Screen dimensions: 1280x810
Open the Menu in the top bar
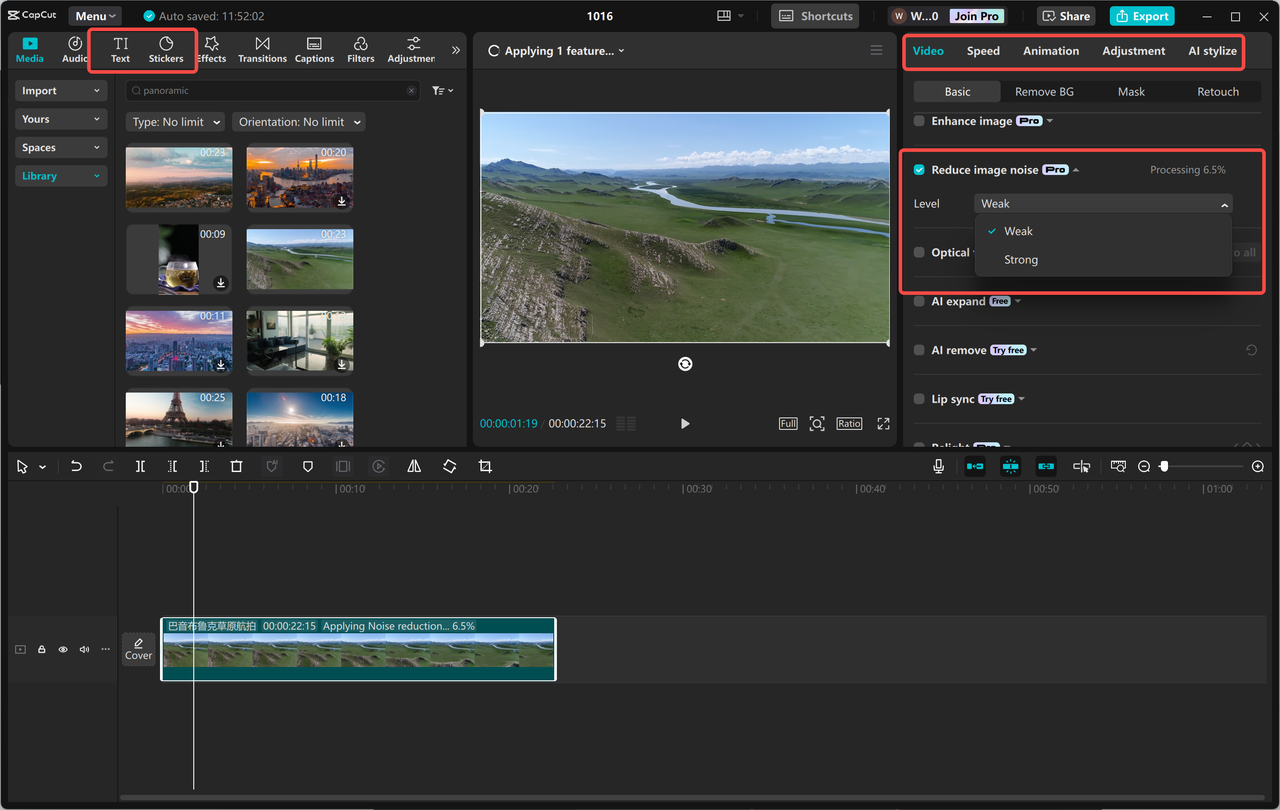[x=93, y=15]
